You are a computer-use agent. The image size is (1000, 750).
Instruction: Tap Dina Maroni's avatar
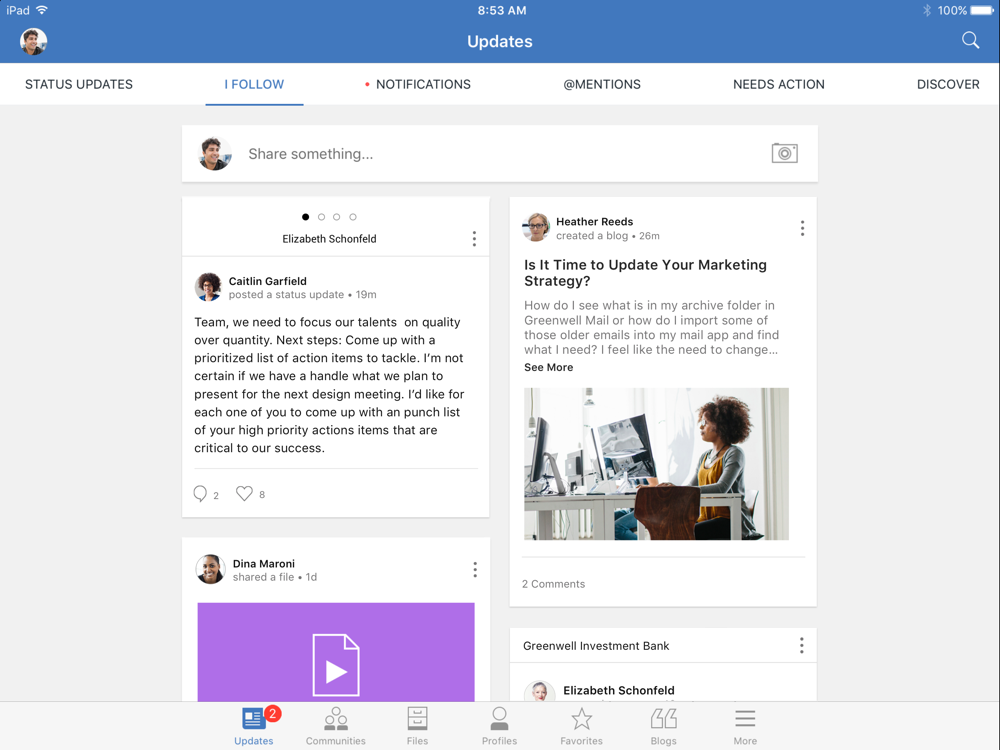[210, 569]
